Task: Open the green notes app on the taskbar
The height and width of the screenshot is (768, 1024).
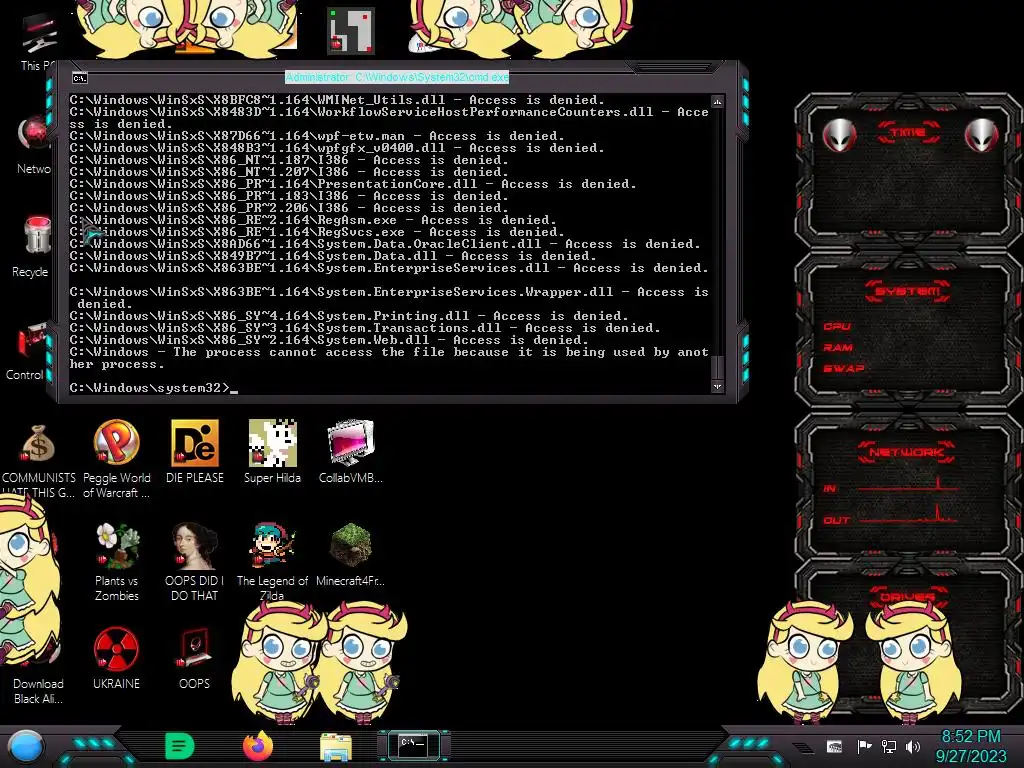Action: [180, 746]
